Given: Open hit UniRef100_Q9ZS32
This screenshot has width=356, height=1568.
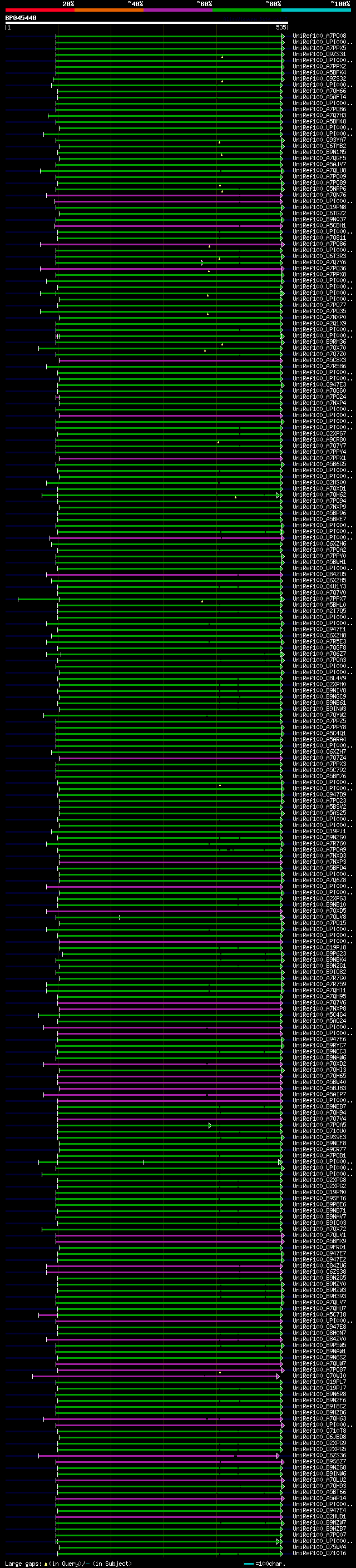Looking at the screenshot, I should (319, 78).
